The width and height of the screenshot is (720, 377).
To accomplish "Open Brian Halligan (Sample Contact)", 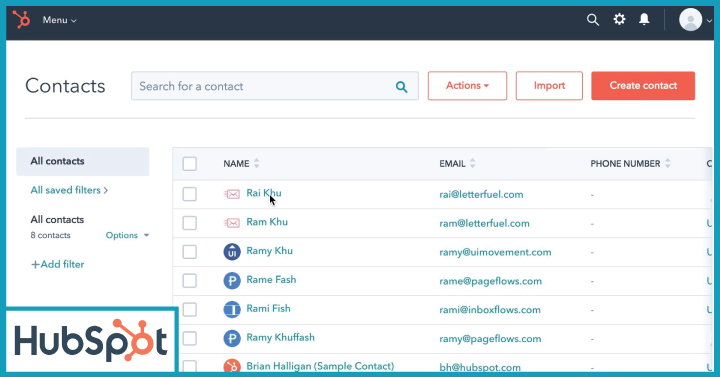I will (320, 366).
